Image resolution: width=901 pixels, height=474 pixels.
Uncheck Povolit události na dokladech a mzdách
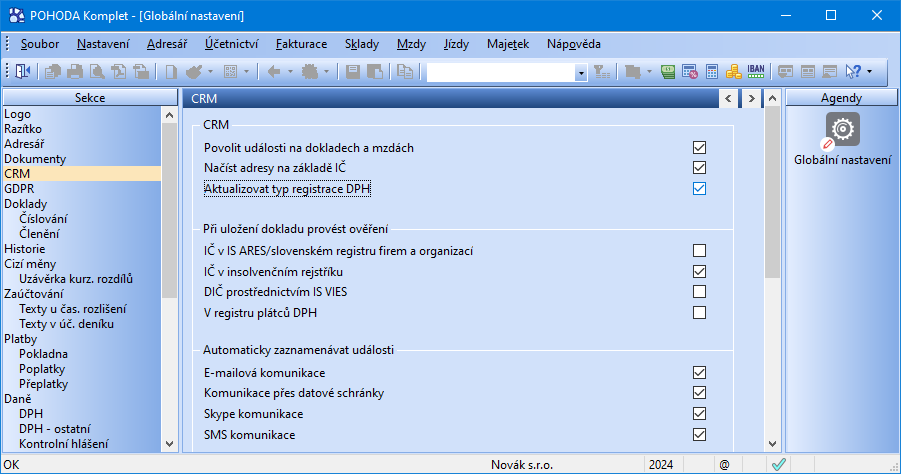[699, 148]
